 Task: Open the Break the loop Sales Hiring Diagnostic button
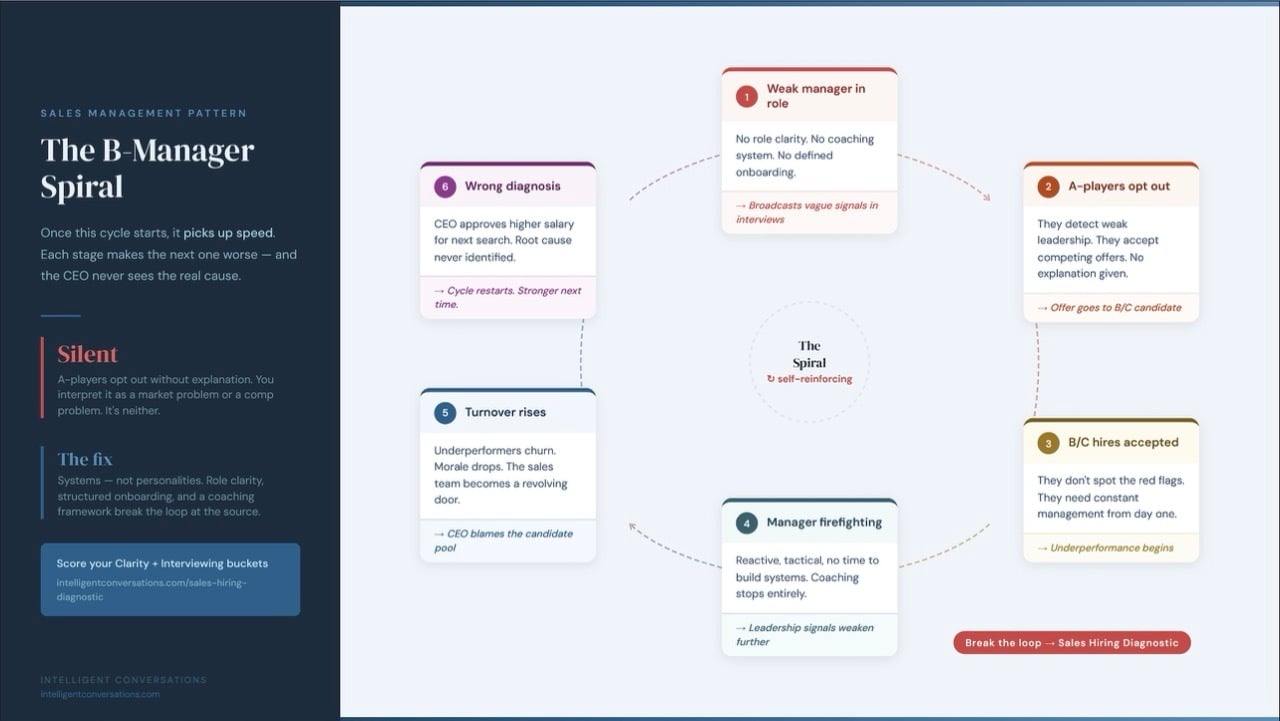[x=1071, y=642]
